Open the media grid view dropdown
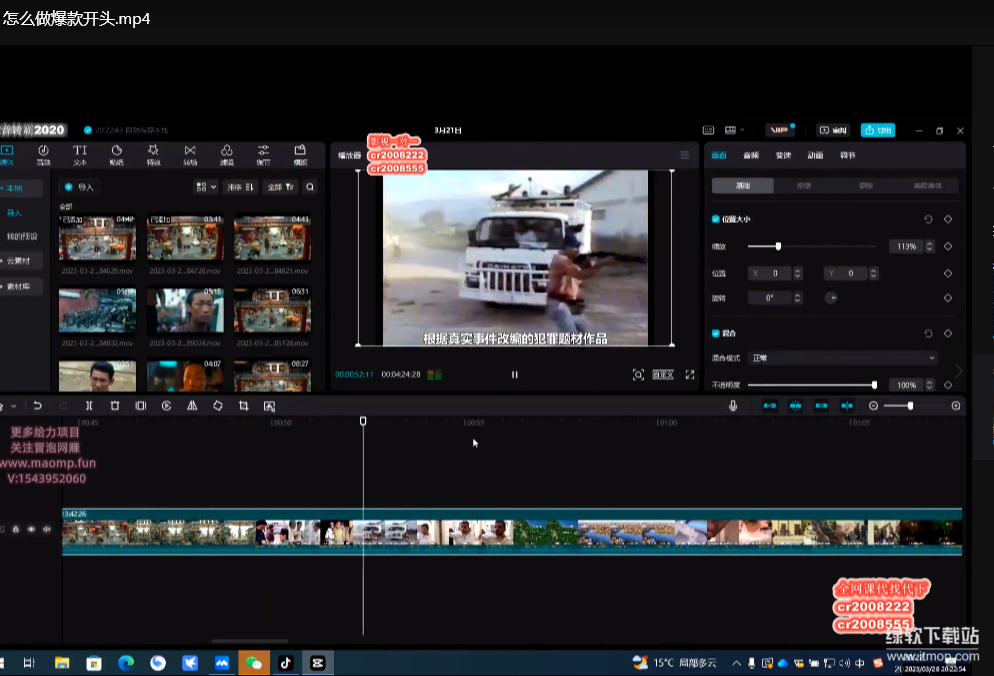This screenshot has height=676, width=994. pos(206,187)
